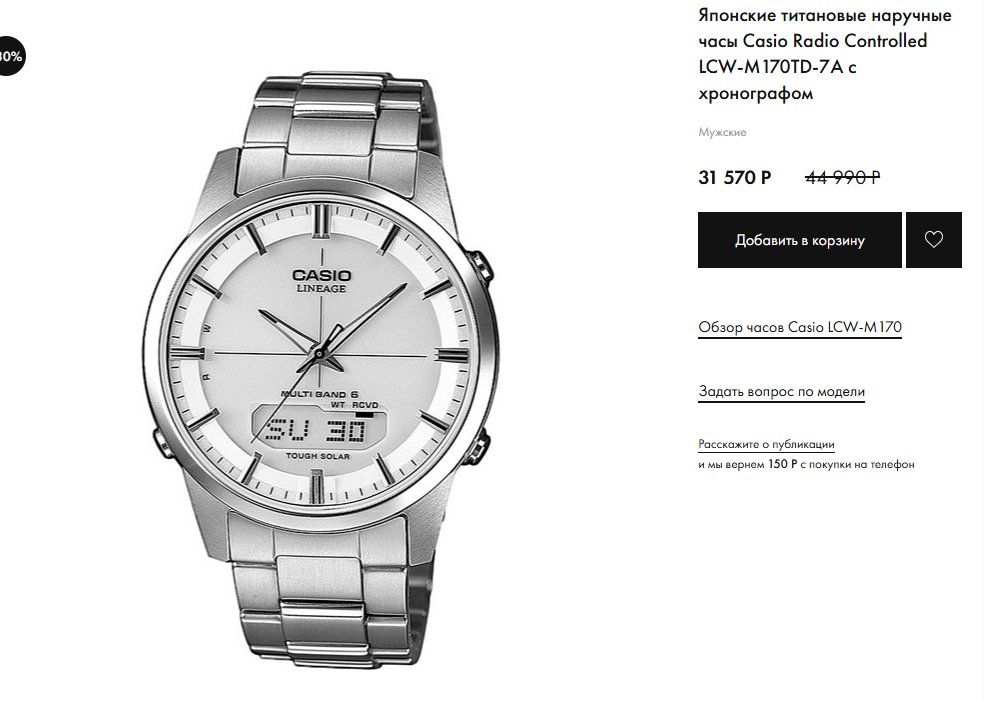Follow the Расскажите о публикации link
This screenshot has width=984, height=701.
(766, 444)
